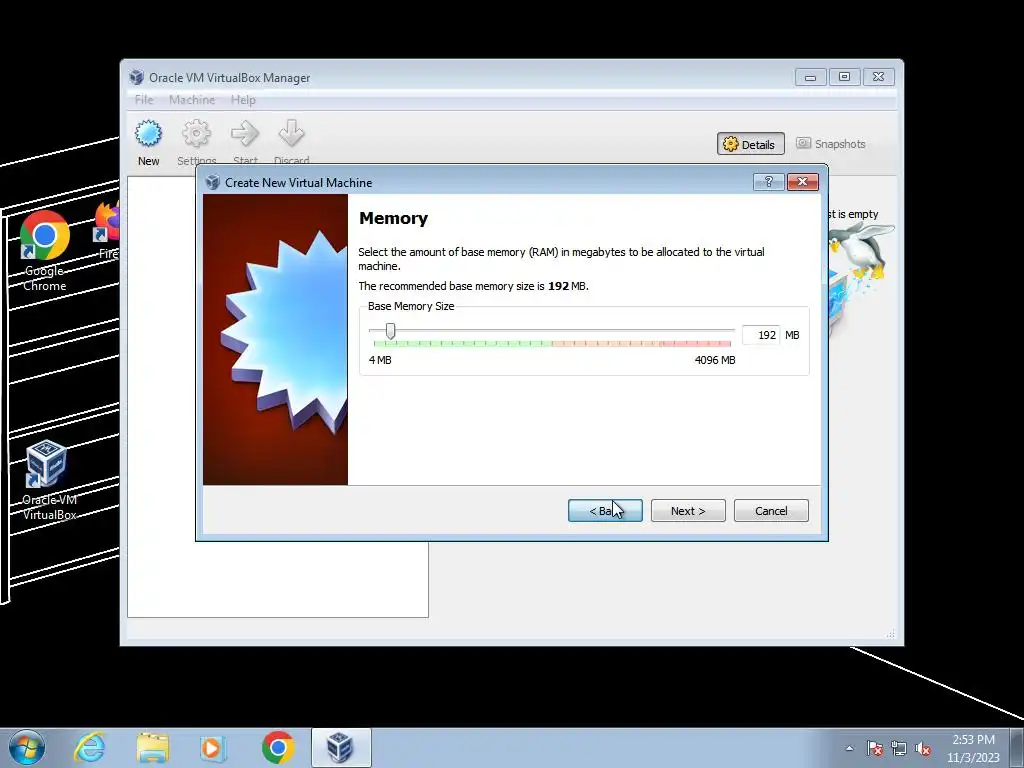
Task: Click the VirtualBox icon in Manager title bar
Action: pos(136,77)
